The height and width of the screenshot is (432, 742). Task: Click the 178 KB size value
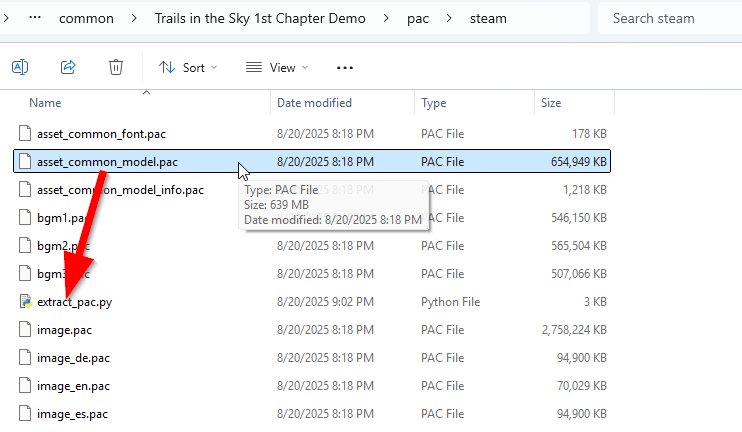pyautogui.click(x=589, y=134)
